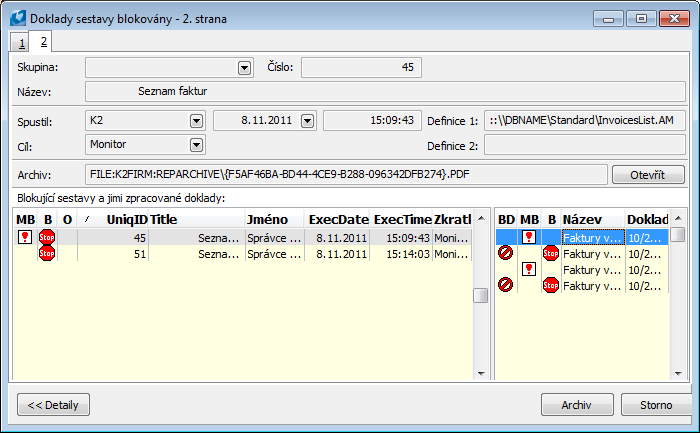The image size is (700, 433).
Task: Click the UniqID column header
Action: (x=113, y=219)
